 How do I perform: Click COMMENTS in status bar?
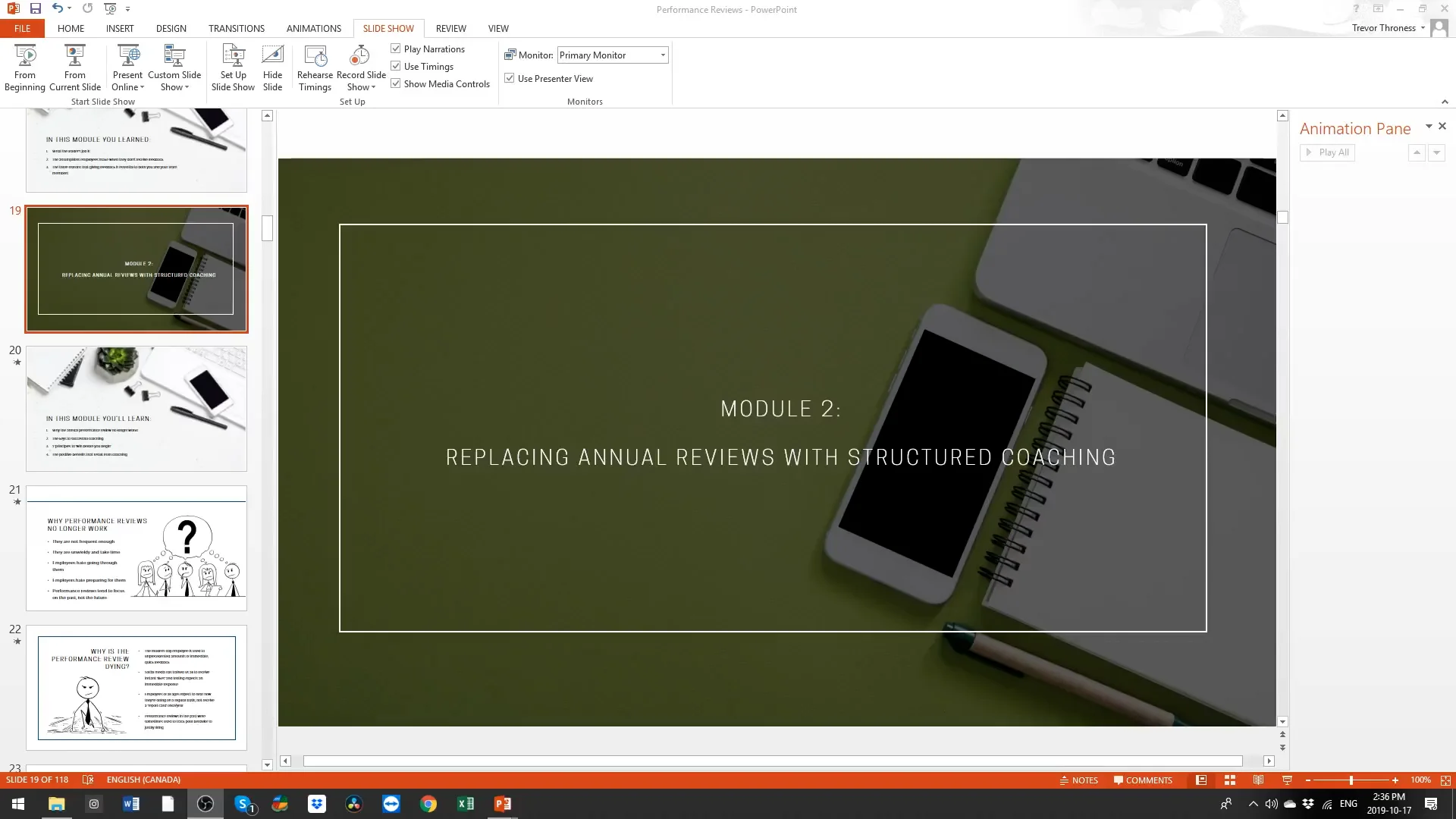tap(1143, 780)
